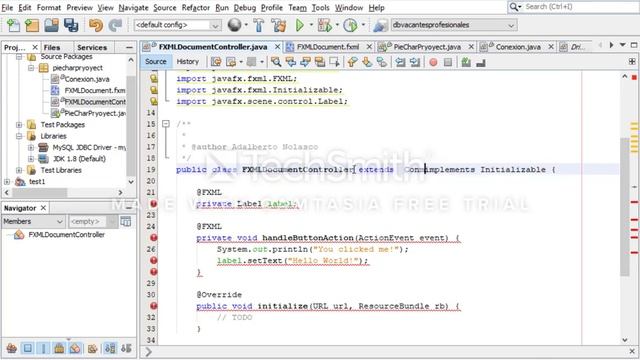640x360 pixels.
Task: Click the Debug Project icon
Action: pyautogui.click(x=325, y=25)
